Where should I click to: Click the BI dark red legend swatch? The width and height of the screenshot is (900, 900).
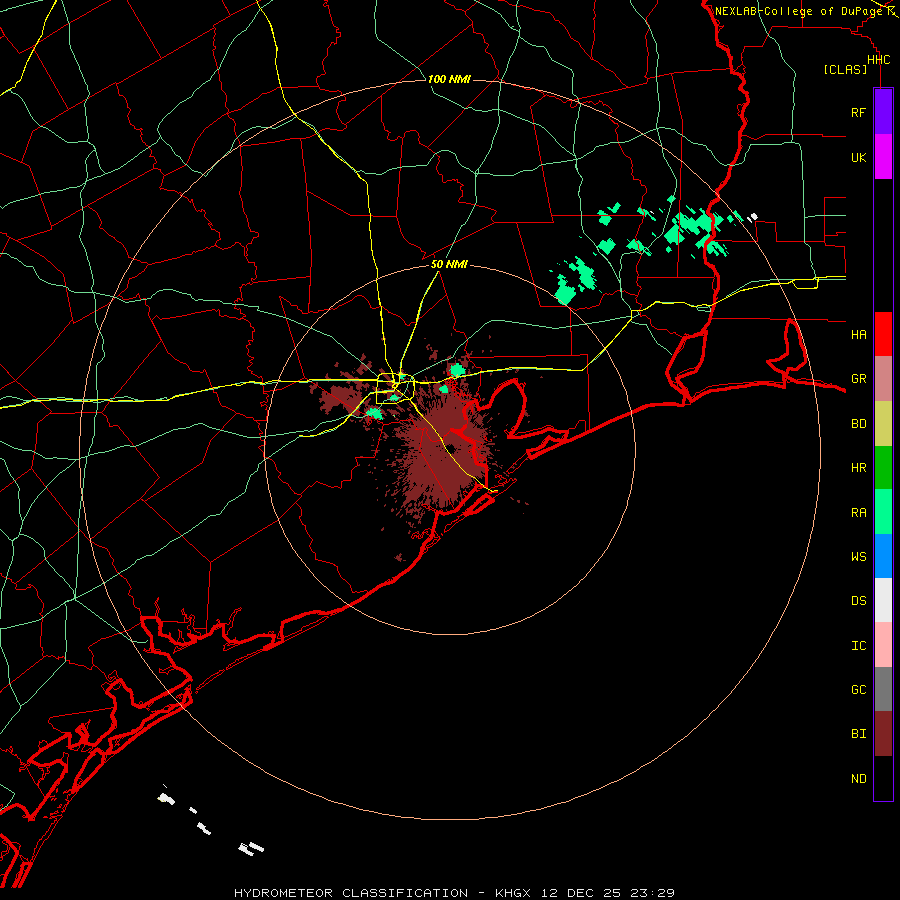pyautogui.click(x=883, y=734)
